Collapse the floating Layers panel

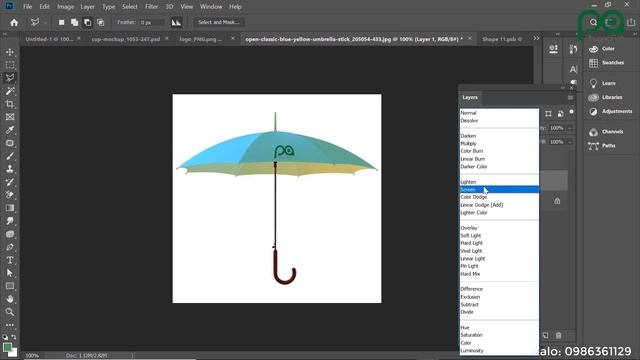563,88
